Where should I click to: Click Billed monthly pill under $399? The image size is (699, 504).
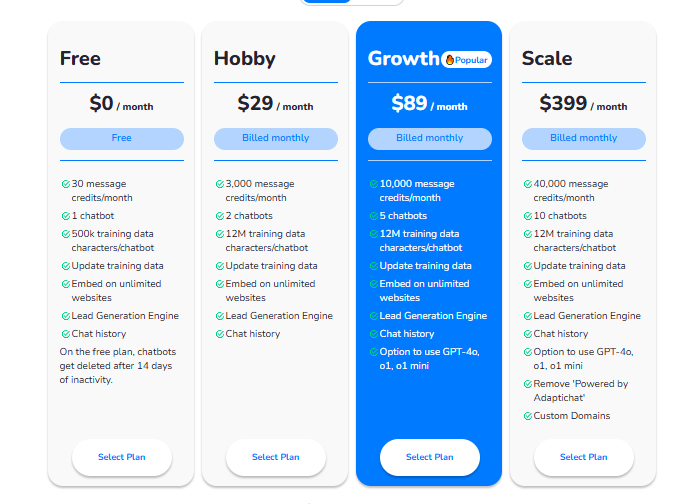[x=584, y=139]
